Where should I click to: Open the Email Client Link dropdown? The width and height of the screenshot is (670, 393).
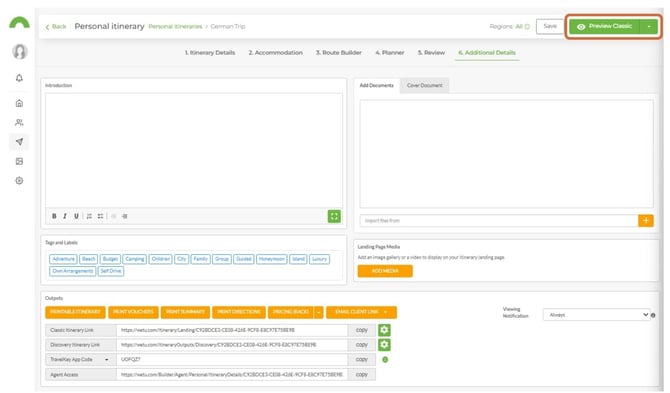[361, 312]
